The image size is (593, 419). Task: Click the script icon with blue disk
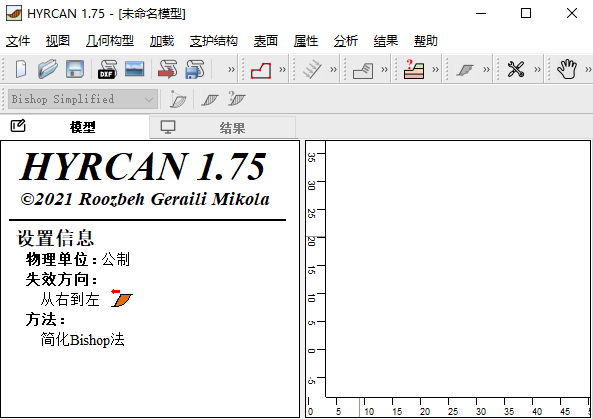click(x=195, y=69)
